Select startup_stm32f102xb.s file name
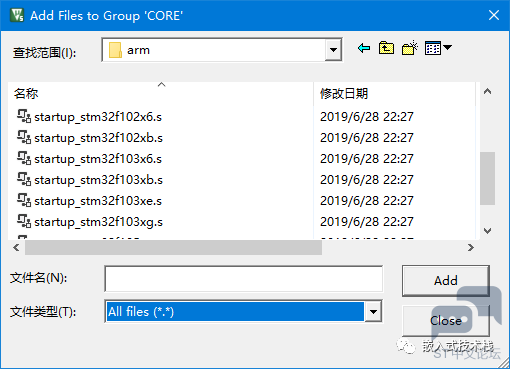This screenshot has width=510, height=369. point(98,138)
